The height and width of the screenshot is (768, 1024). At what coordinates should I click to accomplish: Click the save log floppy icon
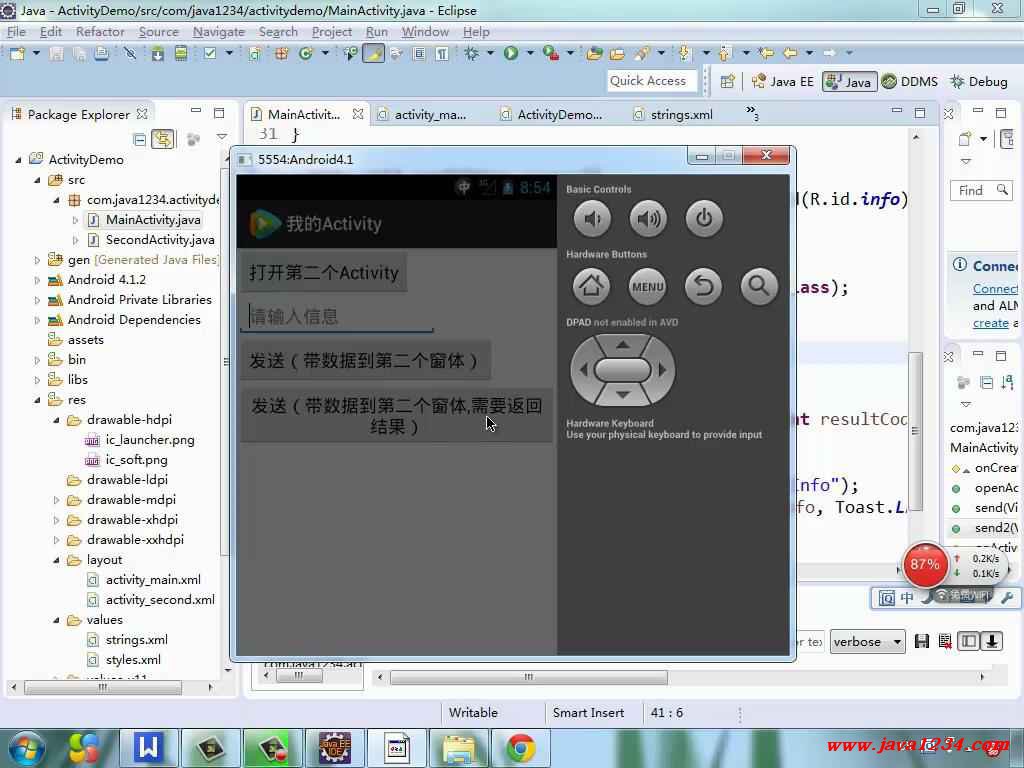pyautogui.click(x=921, y=641)
